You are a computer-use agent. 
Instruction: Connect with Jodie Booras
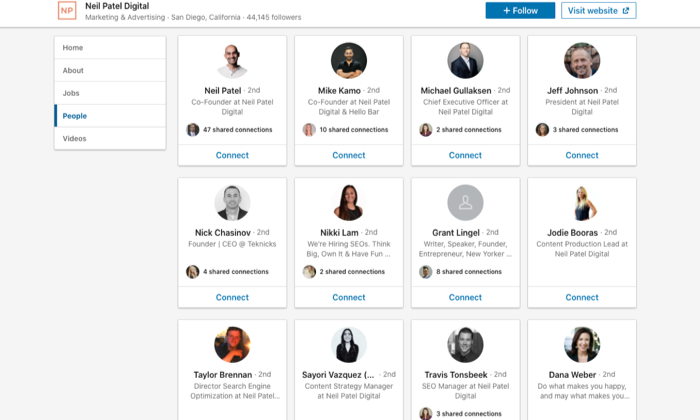(x=582, y=297)
